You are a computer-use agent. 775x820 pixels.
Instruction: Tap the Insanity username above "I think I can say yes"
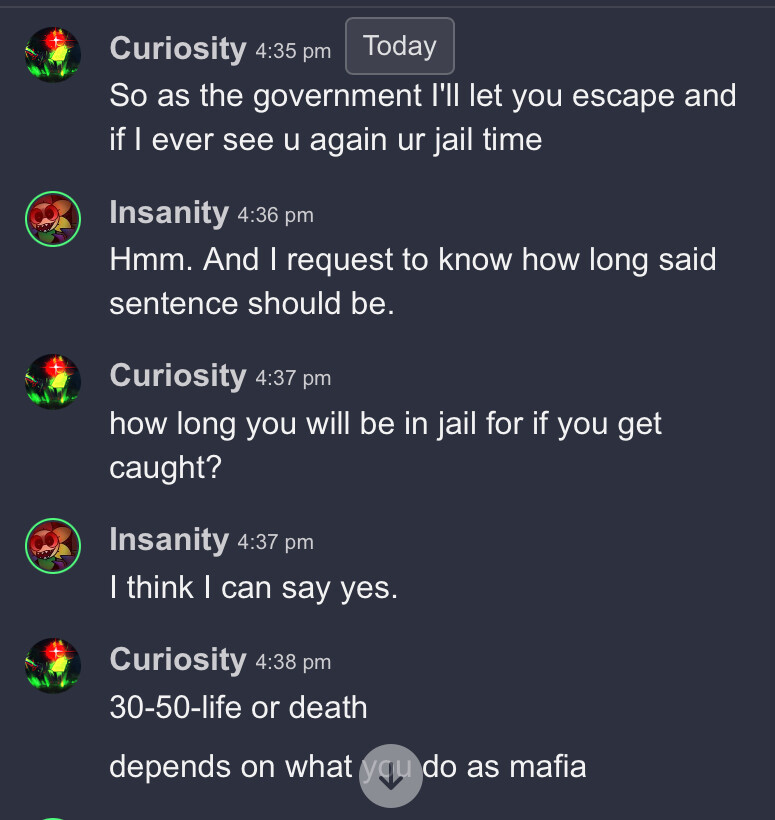coord(168,539)
